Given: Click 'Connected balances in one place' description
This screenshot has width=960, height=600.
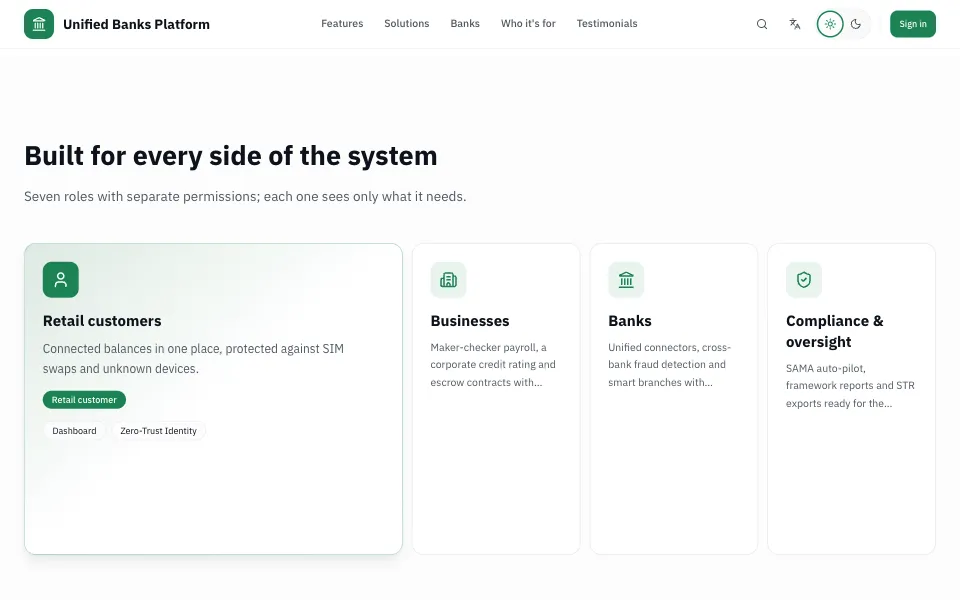Looking at the screenshot, I should [x=193, y=359].
